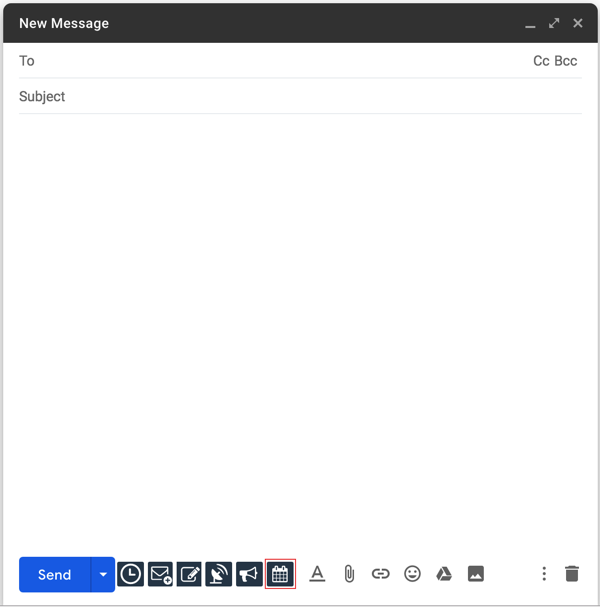Click the clock schedule icon
The height and width of the screenshot is (612, 600).
click(130, 574)
